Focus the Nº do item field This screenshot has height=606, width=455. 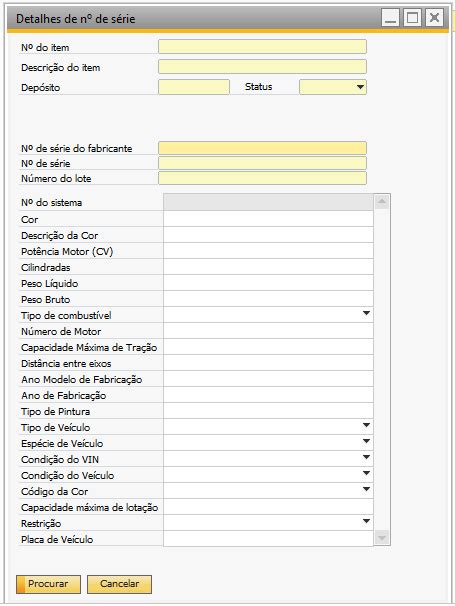click(x=262, y=47)
